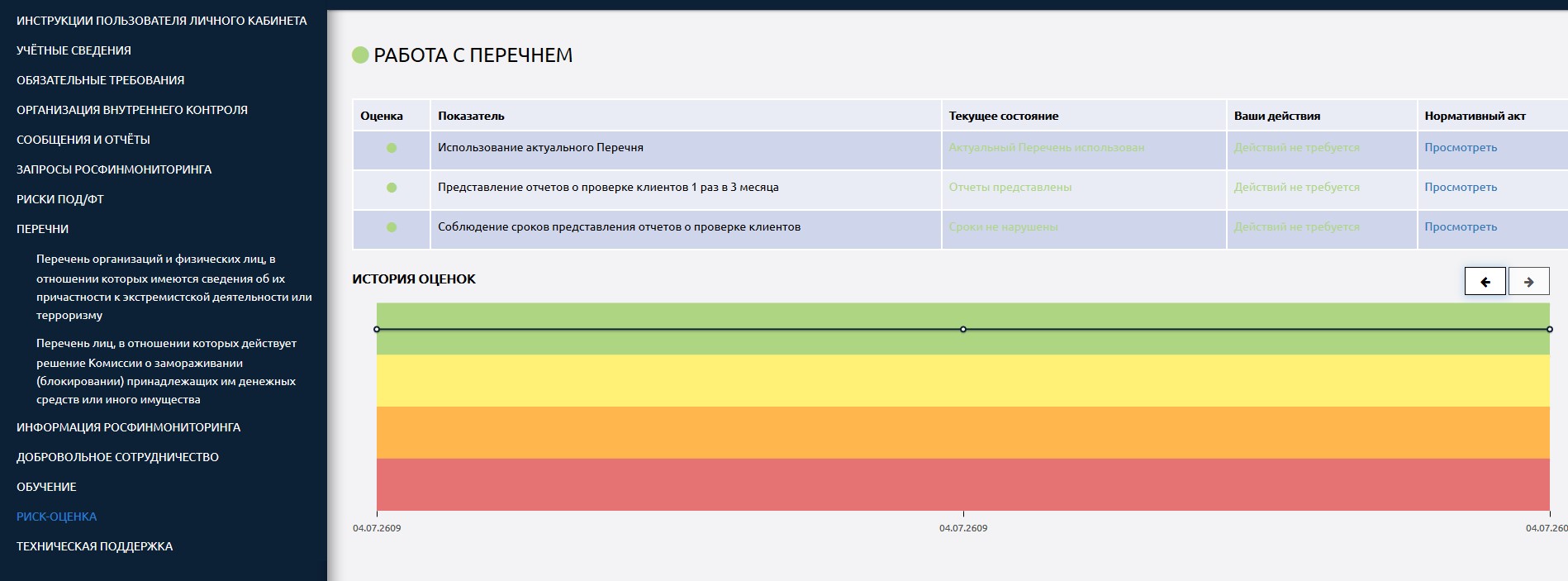1568x581 pixels.
Task: Open Информация Росфинмониторинга
Action: click(x=129, y=427)
